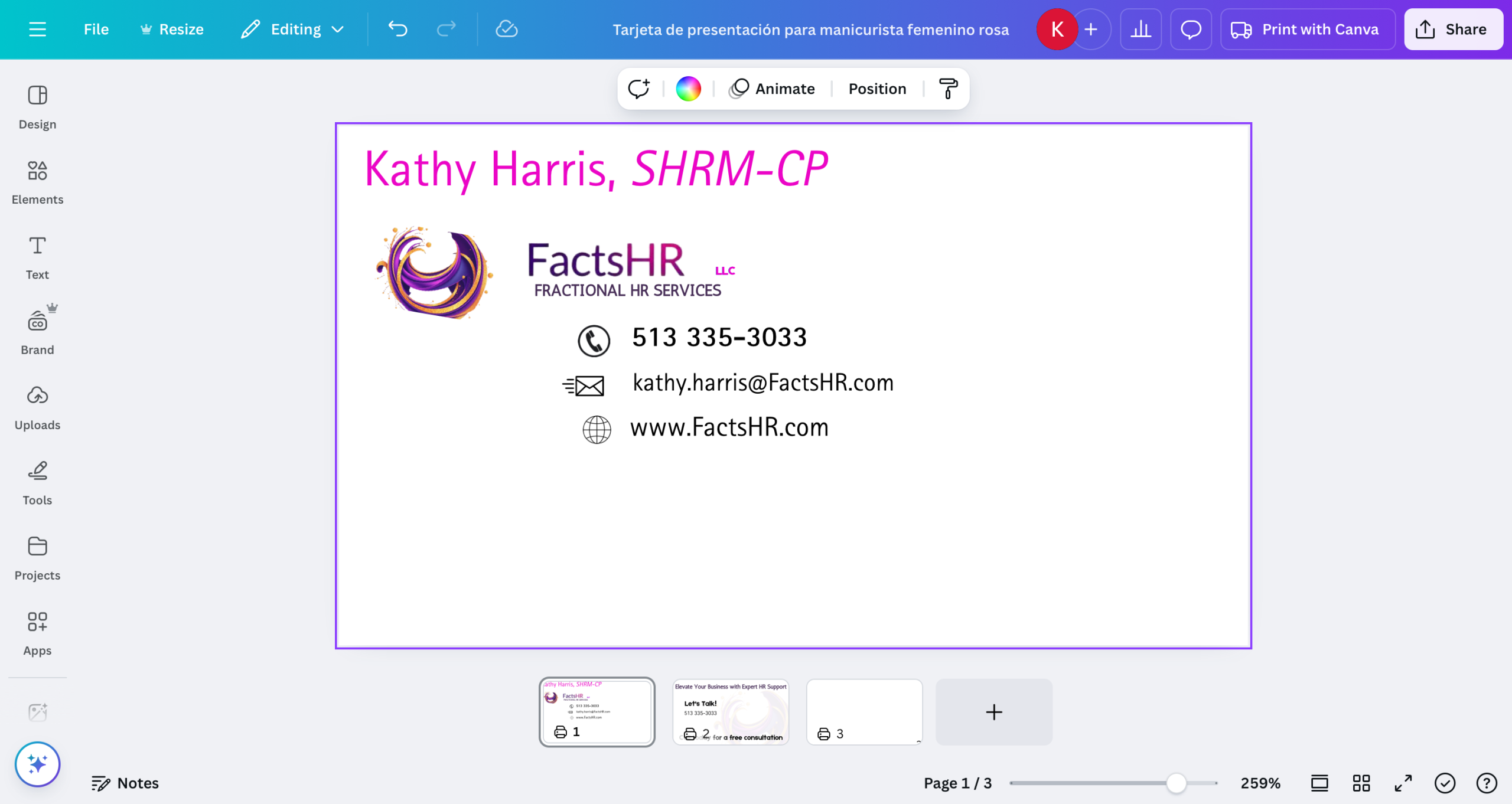Open the Brand panel
This screenshot has width=1512, height=804.
[37, 332]
